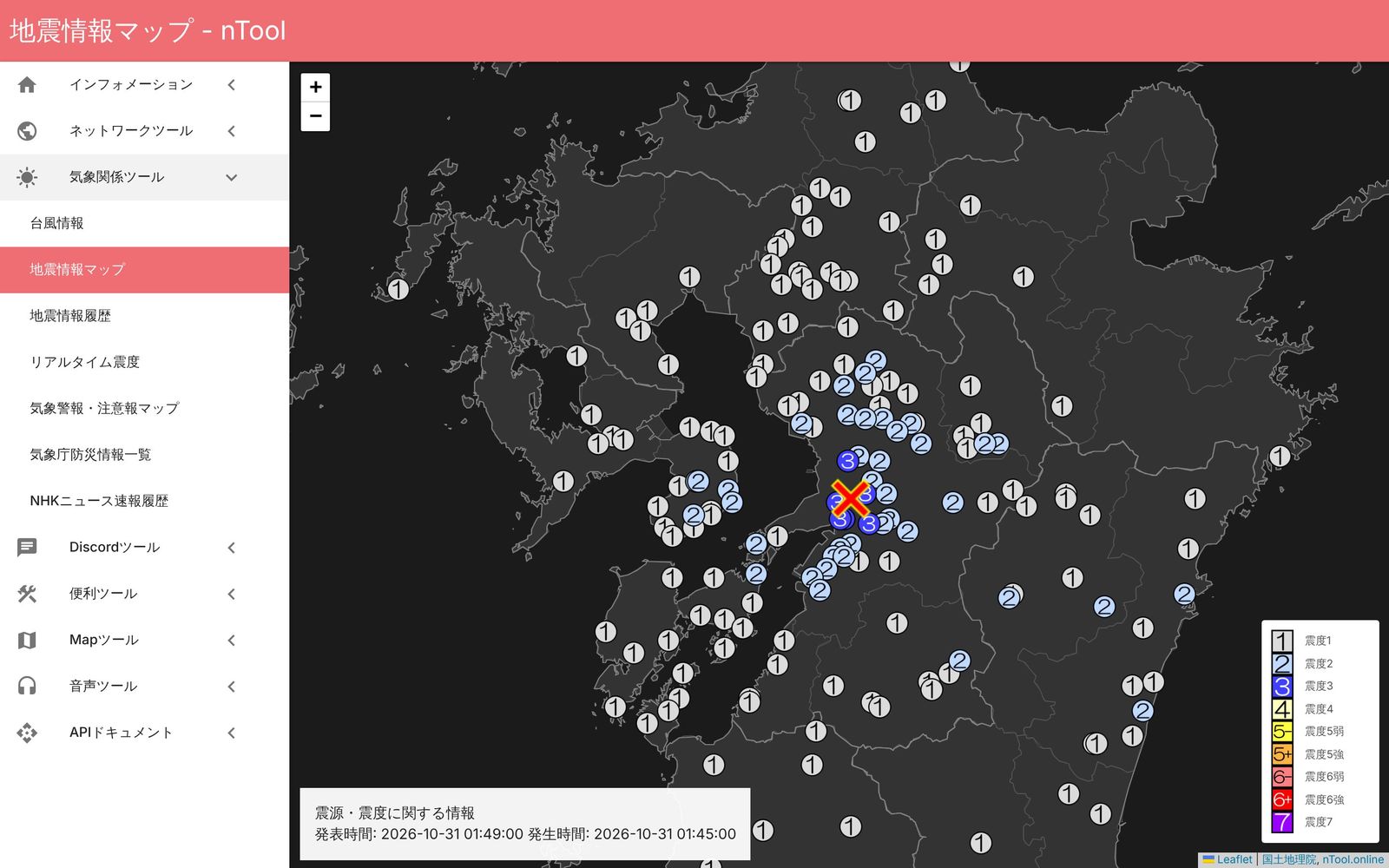Image resolution: width=1389 pixels, height=868 pixels.
Task: Click the 震度2 light-blue legend swatch
Action: point(1282,664)
